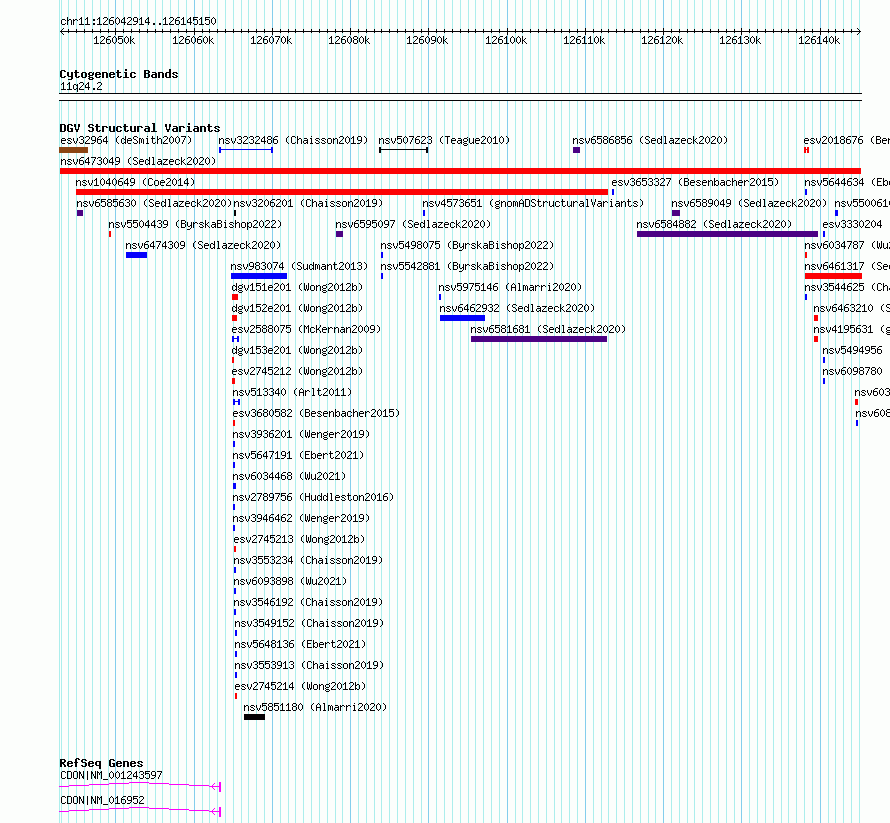Select the black nsv507623 interval bar
This screenshot has width=890, height=823.
click(404, 150)
